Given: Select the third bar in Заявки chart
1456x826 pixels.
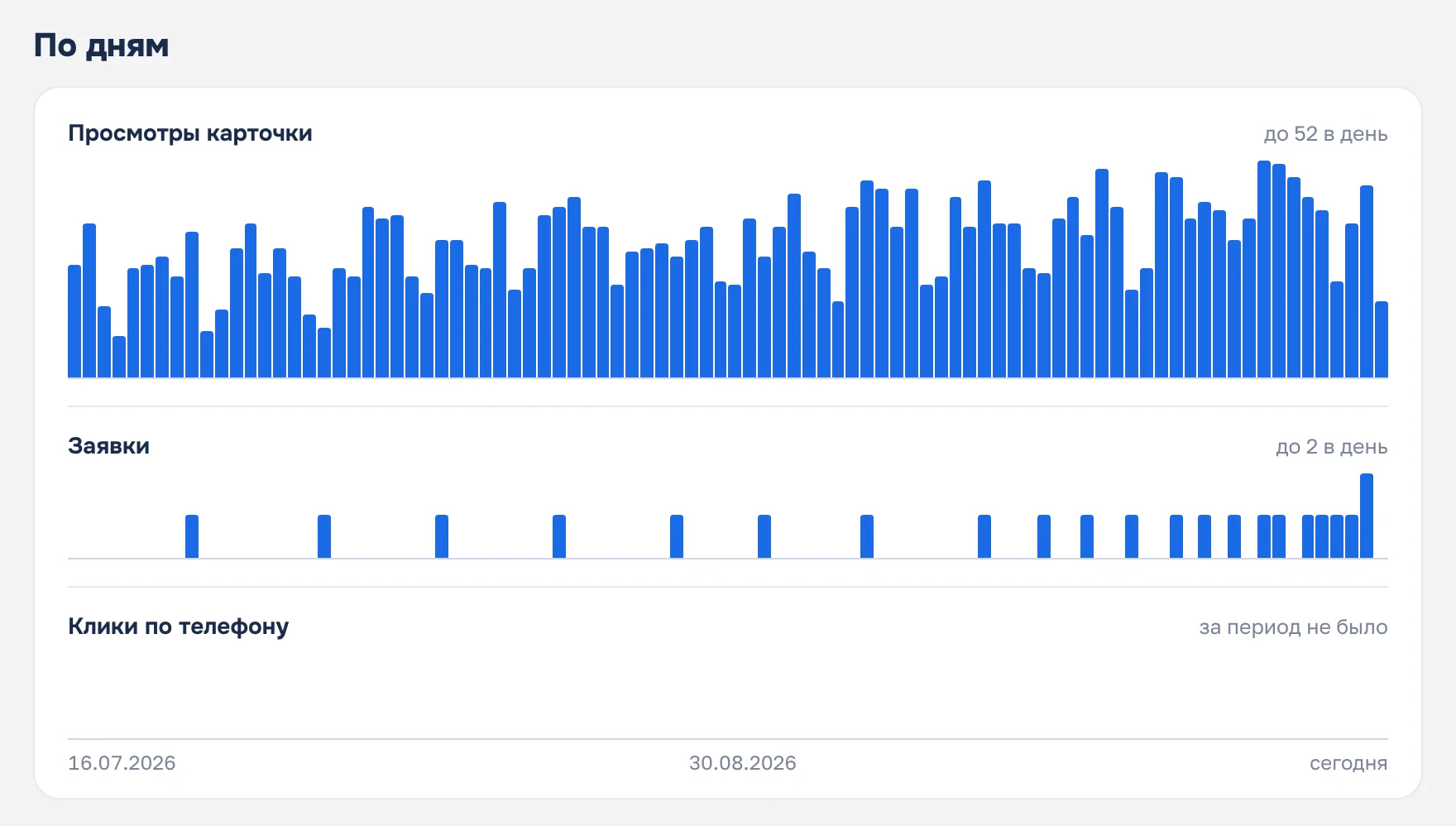Looking at the screenshot, I should [x=442, y=536].
